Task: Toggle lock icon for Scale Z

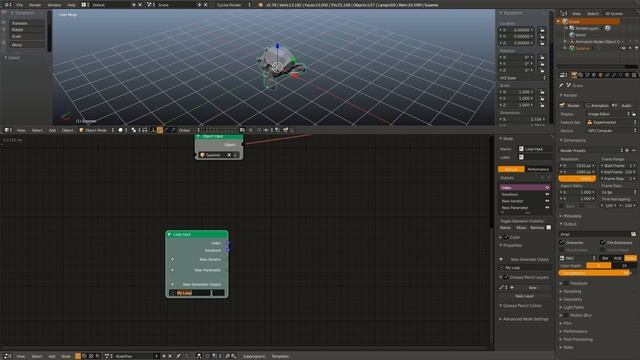Action: point(542,105)
